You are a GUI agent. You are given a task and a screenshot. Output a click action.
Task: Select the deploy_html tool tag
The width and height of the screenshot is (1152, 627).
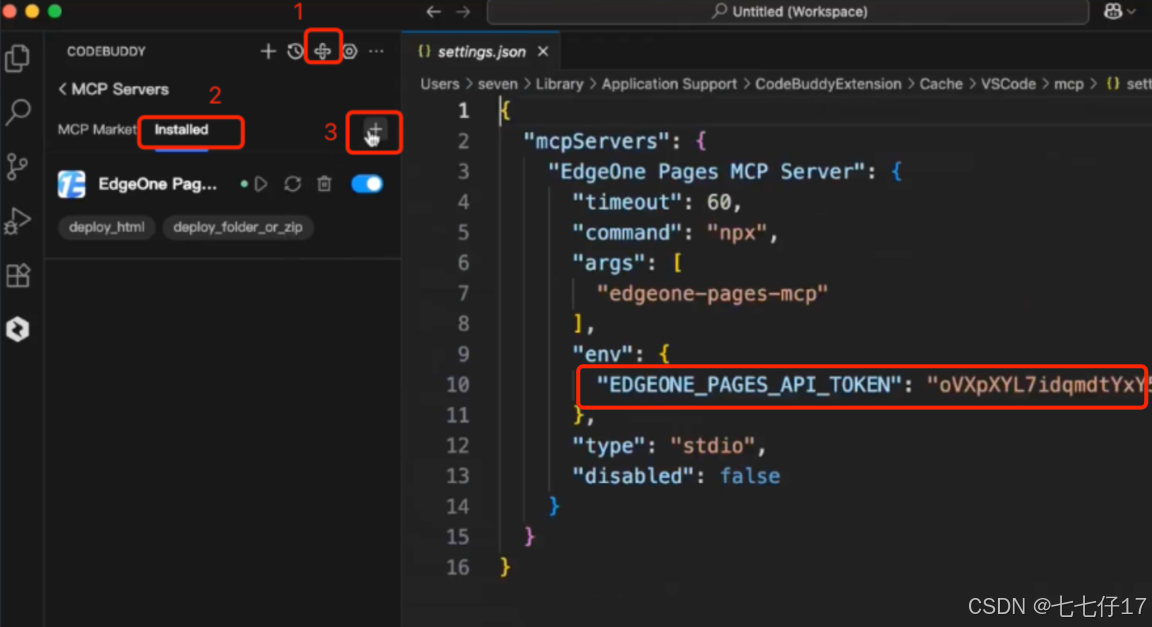click(107, 227)
